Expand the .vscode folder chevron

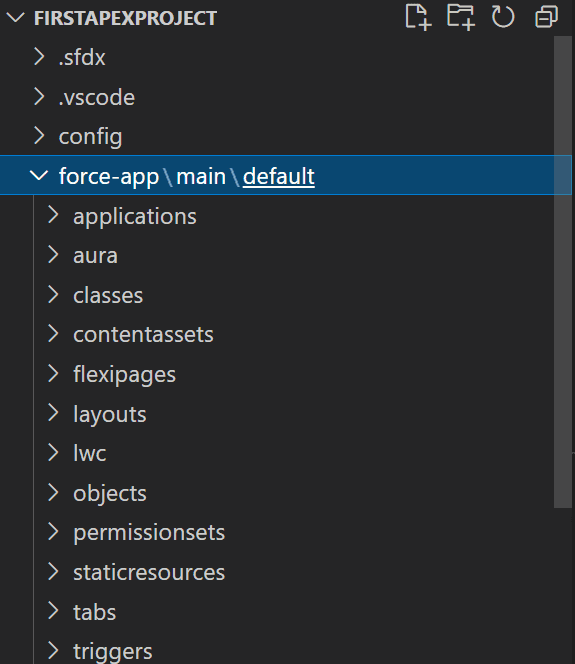coord(39,97)
